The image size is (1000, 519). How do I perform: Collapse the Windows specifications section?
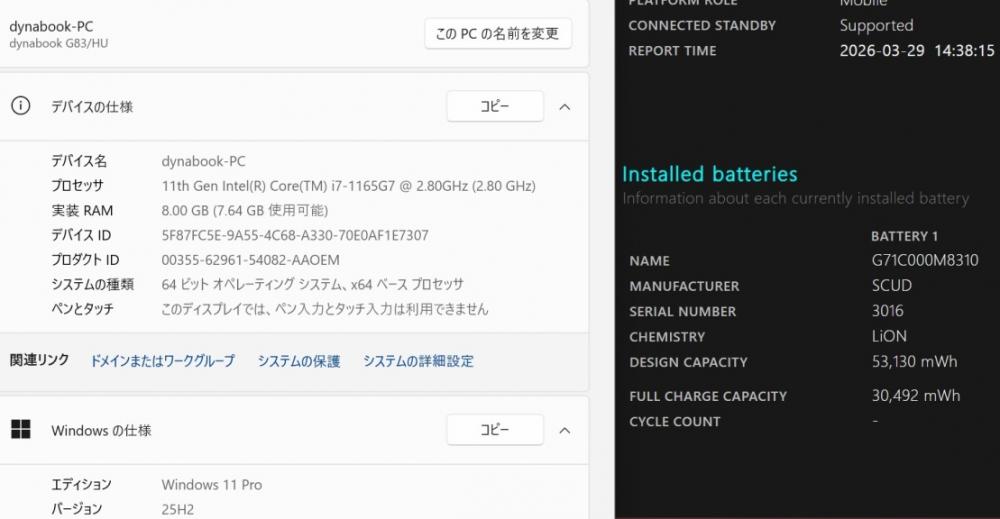point(564,430)
